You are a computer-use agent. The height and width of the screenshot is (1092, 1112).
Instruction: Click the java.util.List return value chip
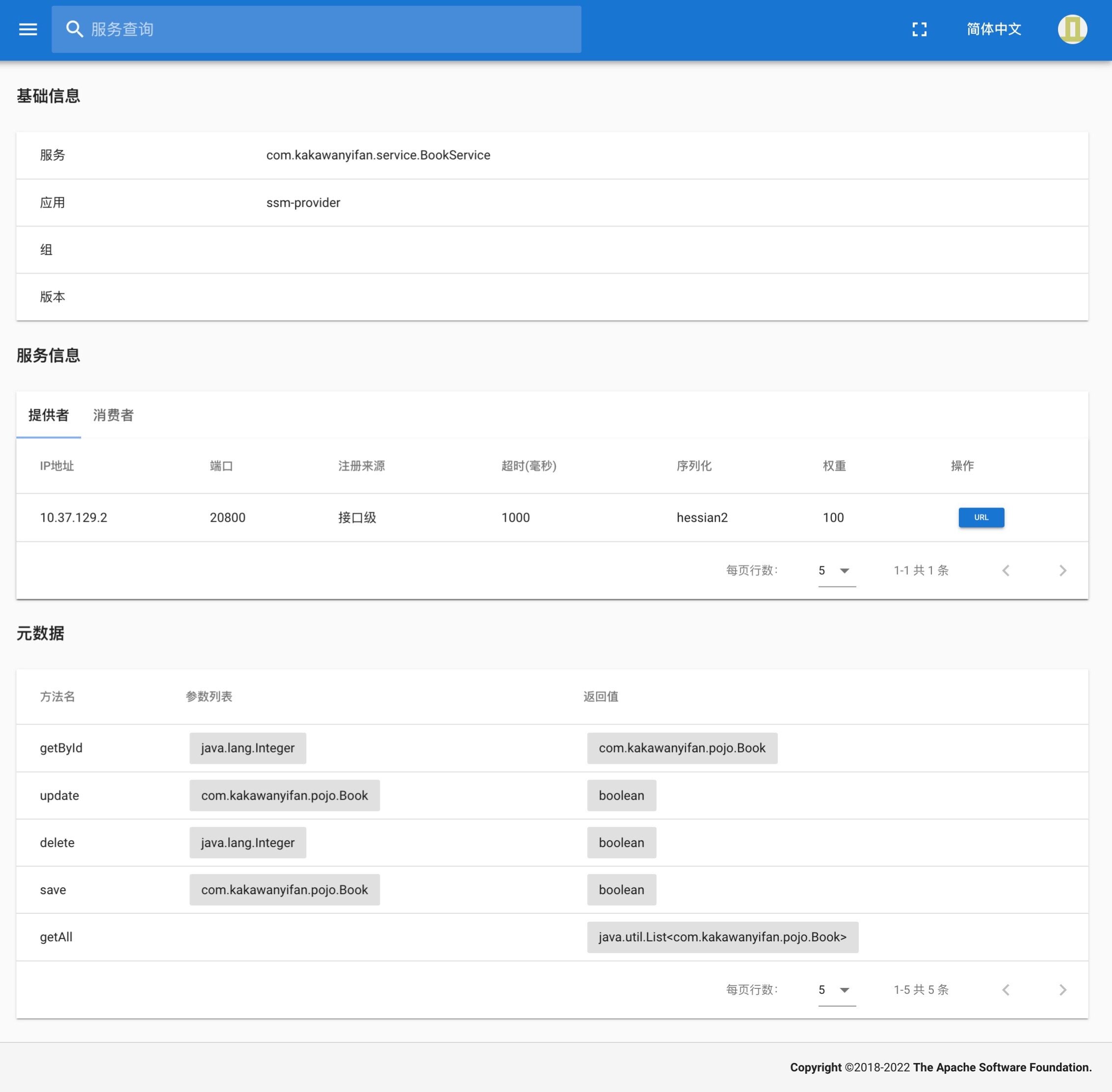tap(722, 936)
